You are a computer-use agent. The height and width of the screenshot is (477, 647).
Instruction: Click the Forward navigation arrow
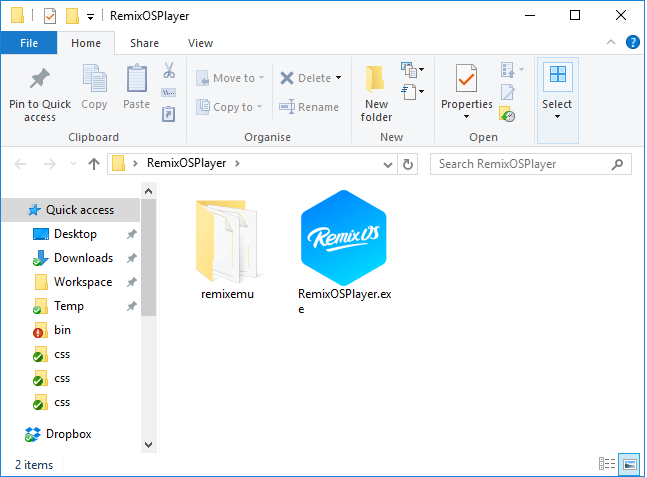click(x=50, y=164)
